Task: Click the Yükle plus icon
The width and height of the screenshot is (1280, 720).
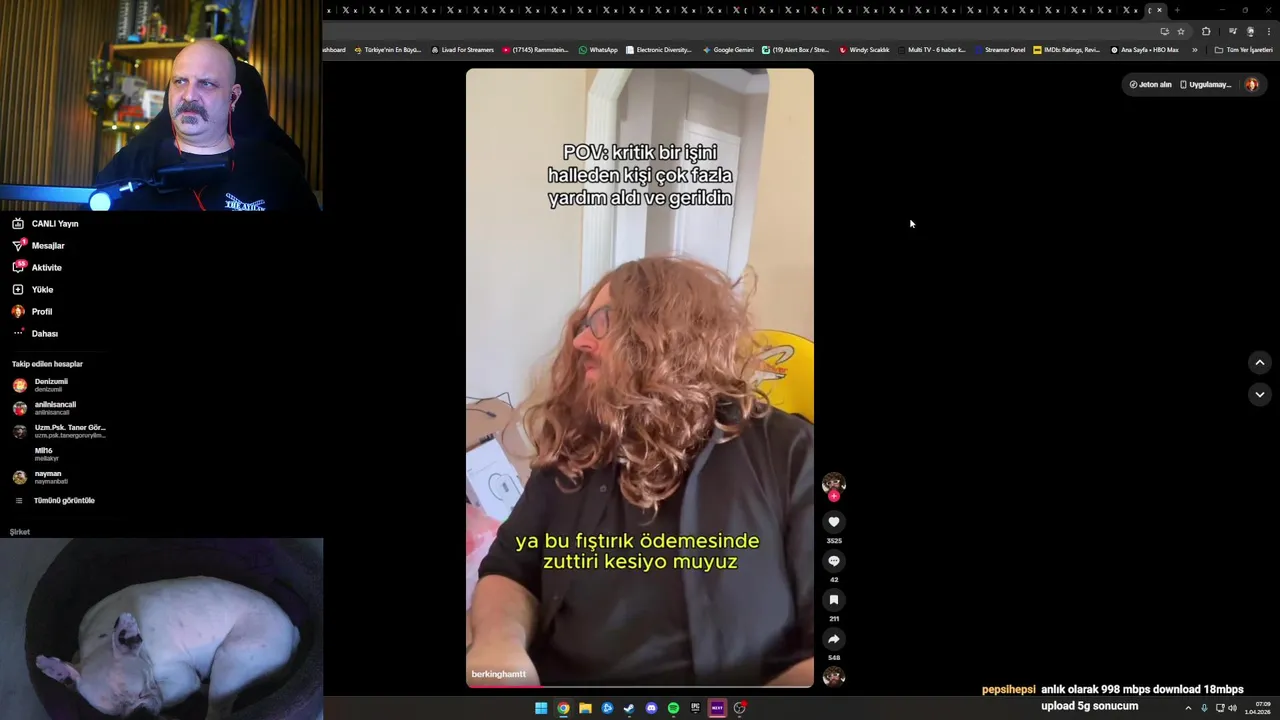Action: point(18,290)
